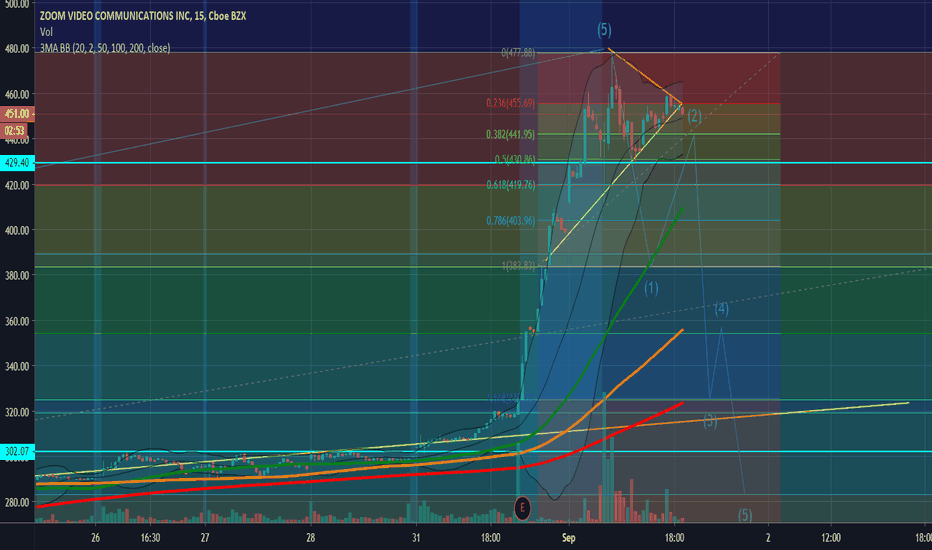
Task: Click the 0.382(441.95) Fibonacci label
Action: coord(511,134)
